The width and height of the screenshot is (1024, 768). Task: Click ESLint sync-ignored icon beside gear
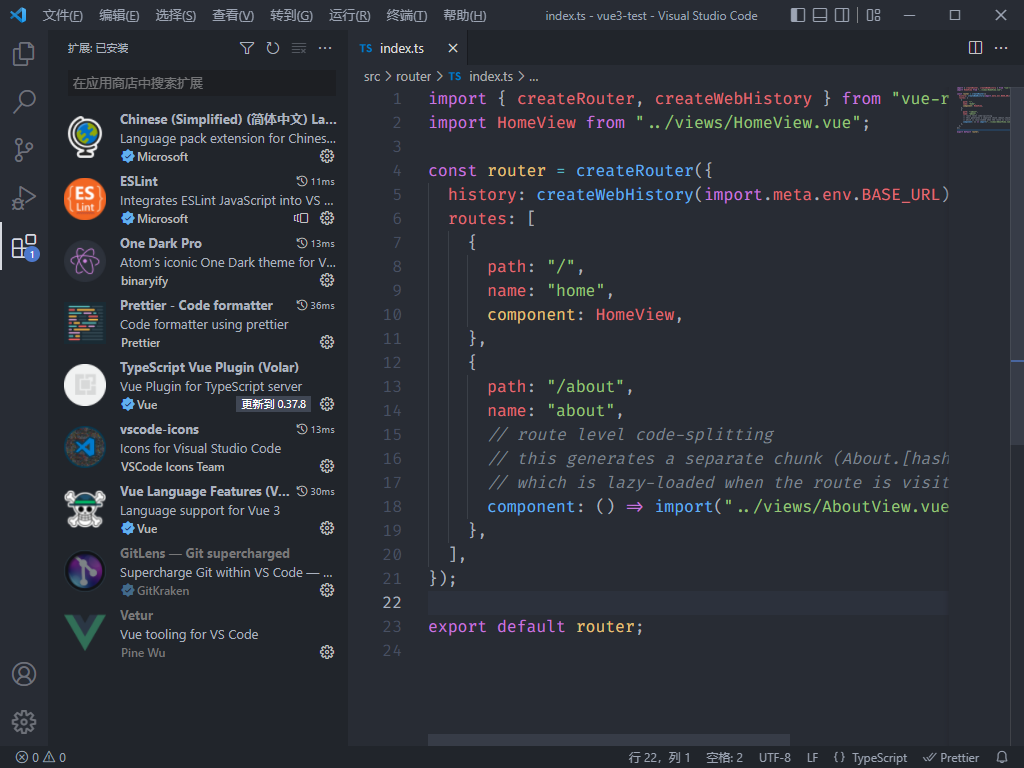point(301,218)
